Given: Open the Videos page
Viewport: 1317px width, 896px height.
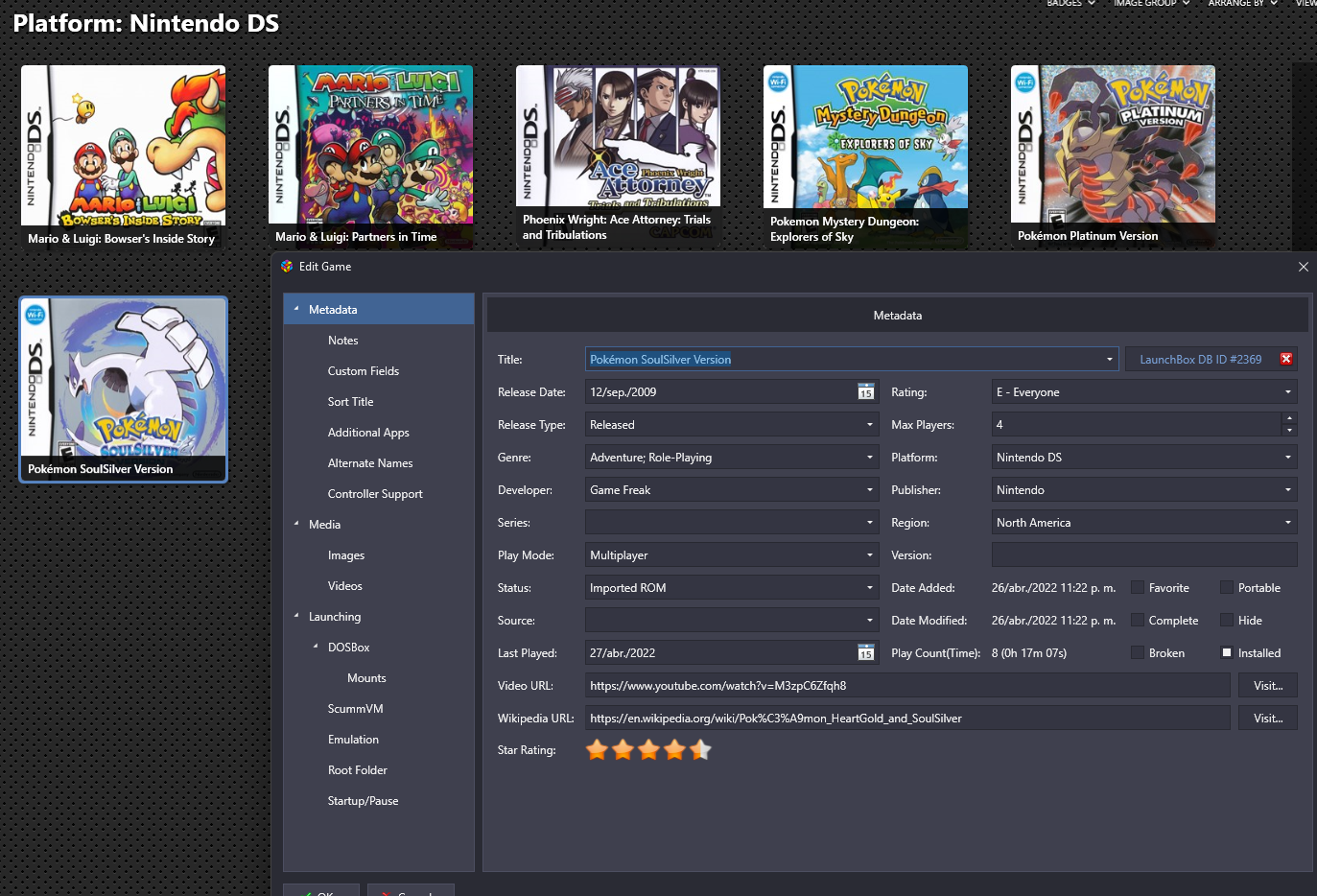Looking at the screenshot, I should coord(344,586).
